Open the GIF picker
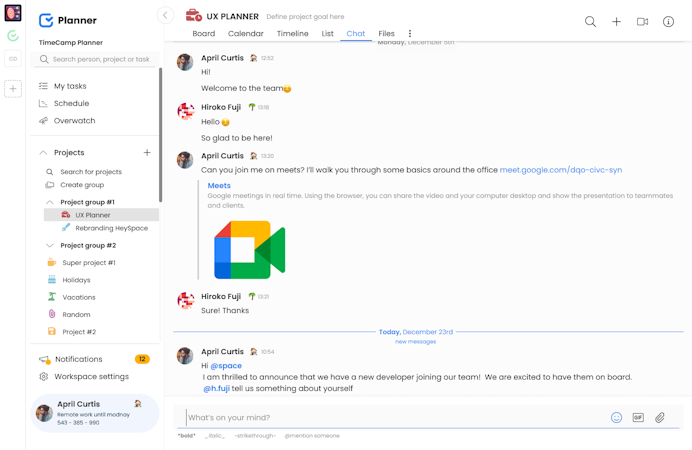The image size is (692, 450). (x=638, y=417)
